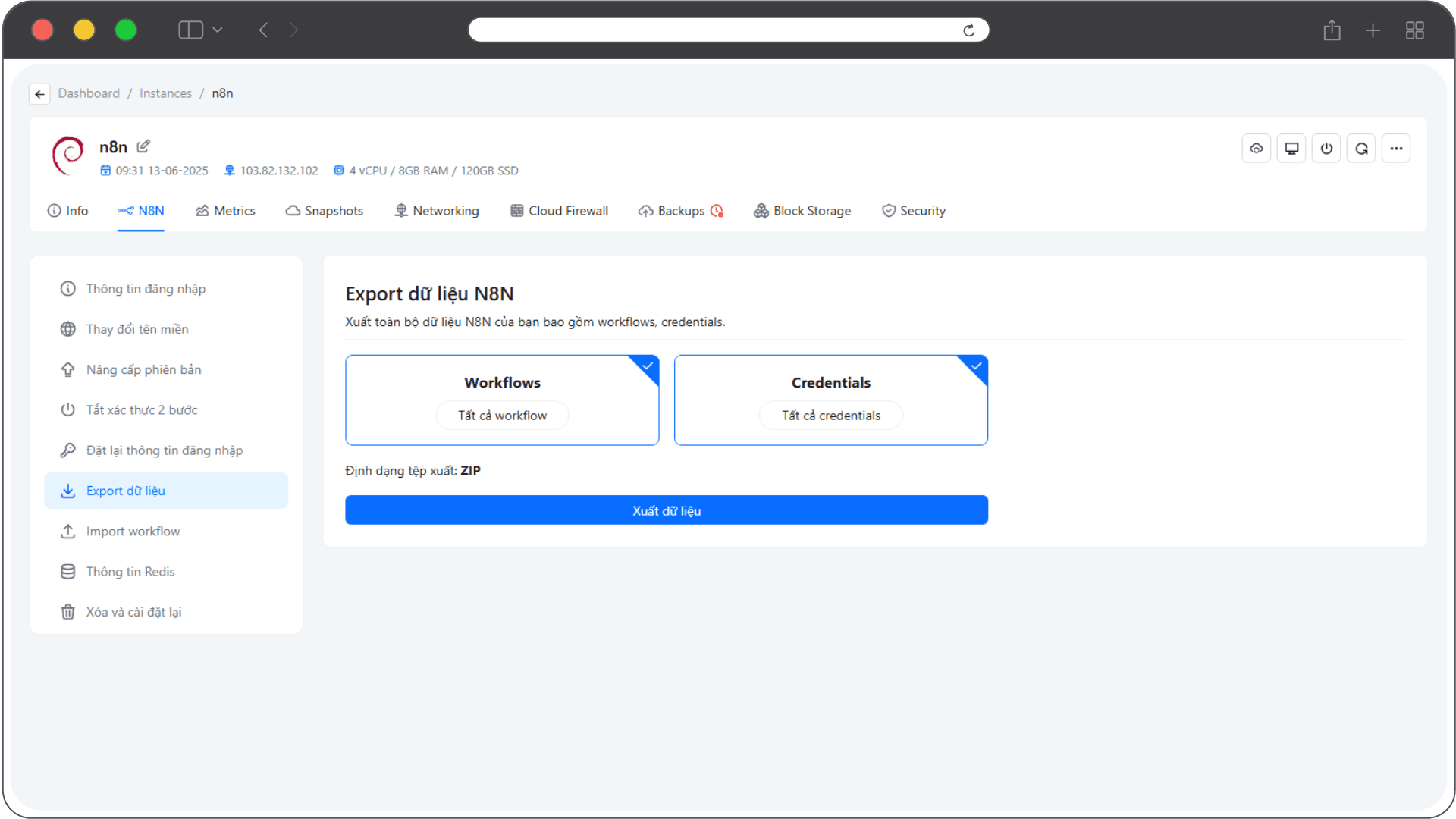1456x819 pixels.
Task: Toggle the Workflows export card checkmark
Action: click(x=648, y=366)
